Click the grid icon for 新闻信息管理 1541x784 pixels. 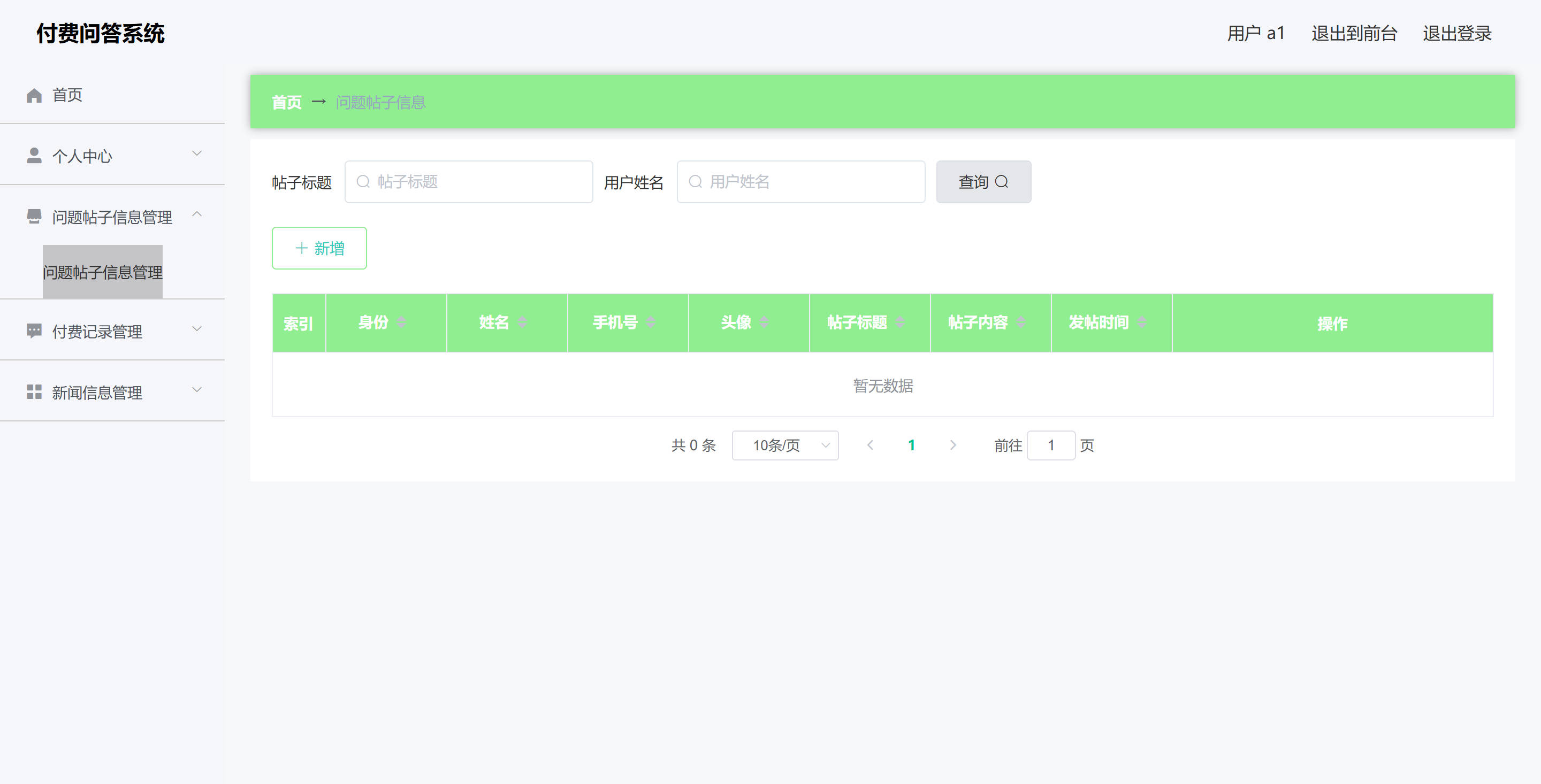point(34,391)
